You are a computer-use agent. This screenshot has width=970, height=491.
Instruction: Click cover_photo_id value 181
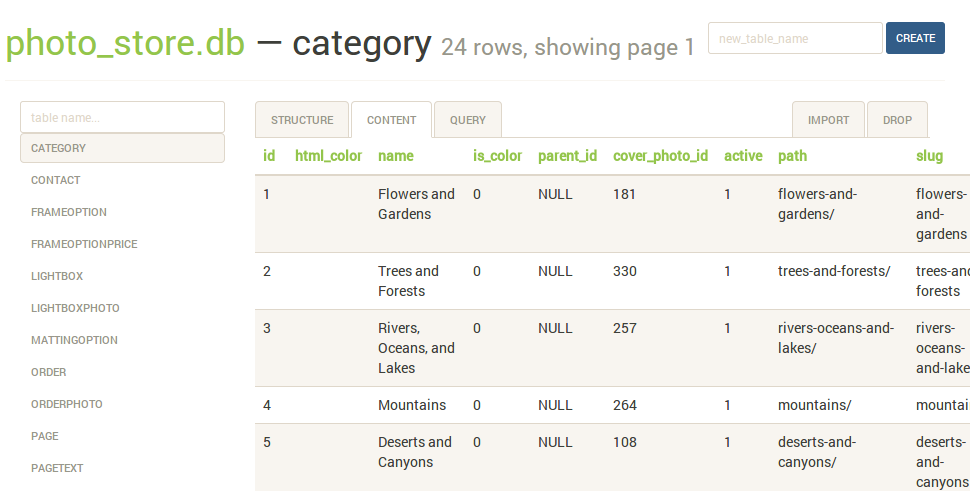[x=624, y=194]
